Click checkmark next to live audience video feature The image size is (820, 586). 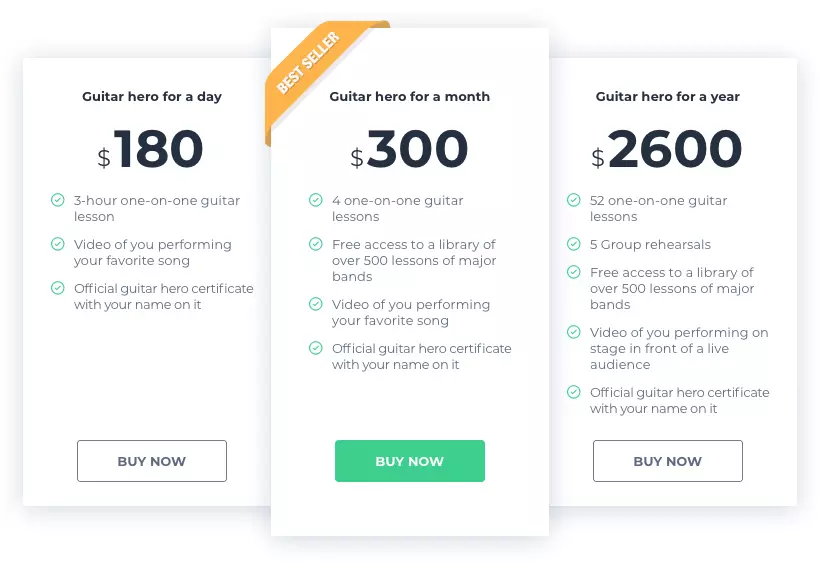point(574,331)
